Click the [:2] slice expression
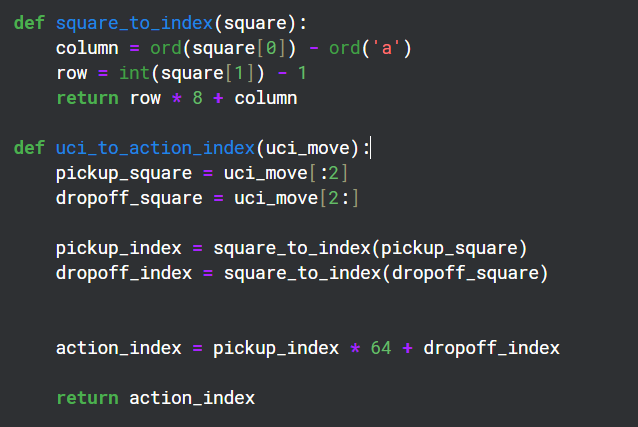638x427 pixels. coord(332,173)
